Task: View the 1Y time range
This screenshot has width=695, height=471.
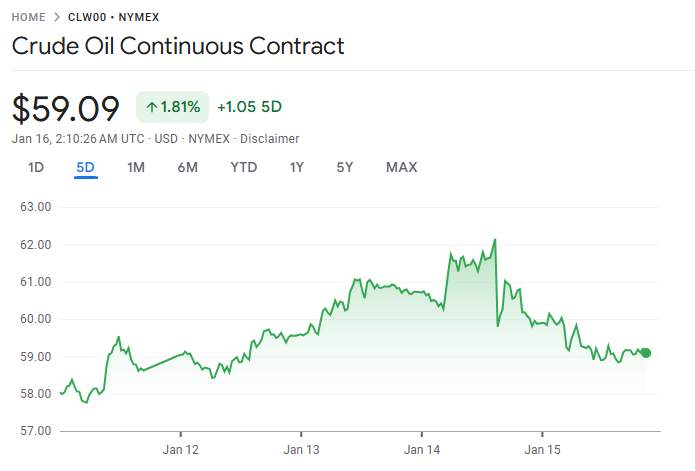Action: click(x=296, y=167)
